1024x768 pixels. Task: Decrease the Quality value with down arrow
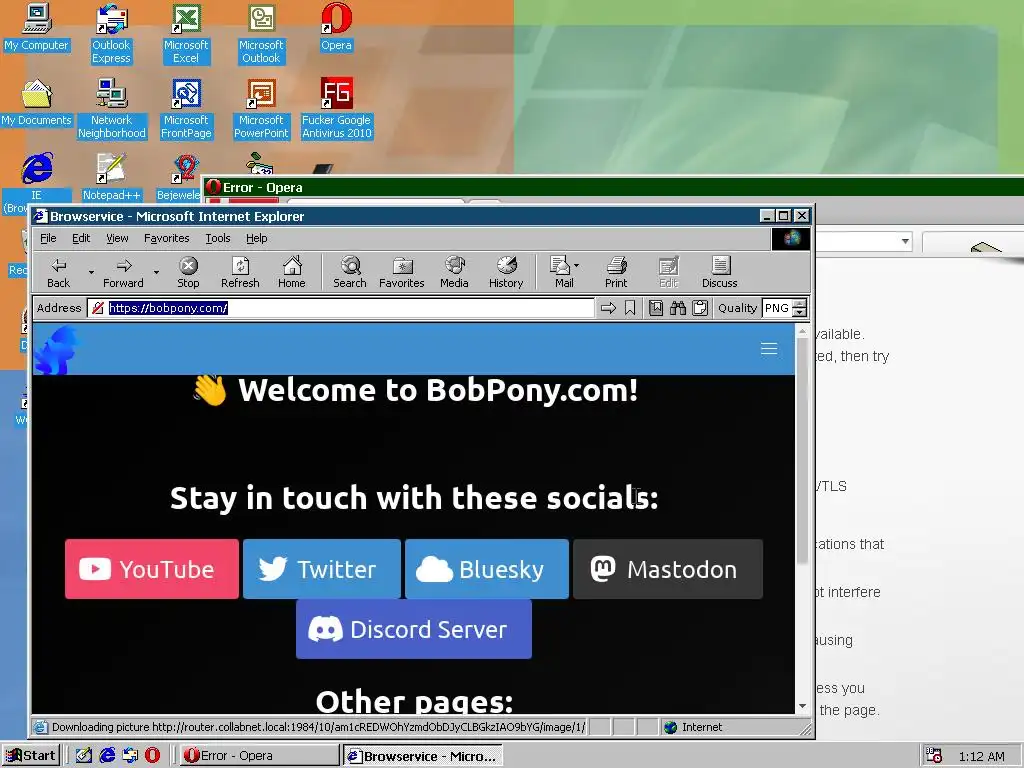pyautogui.click(x=800, y=313)
